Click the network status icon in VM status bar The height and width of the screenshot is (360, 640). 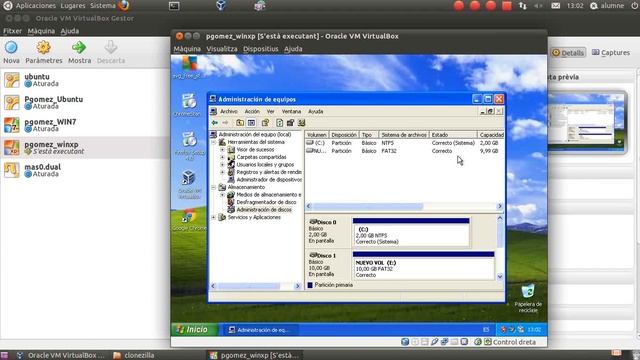tap(444, 342)
